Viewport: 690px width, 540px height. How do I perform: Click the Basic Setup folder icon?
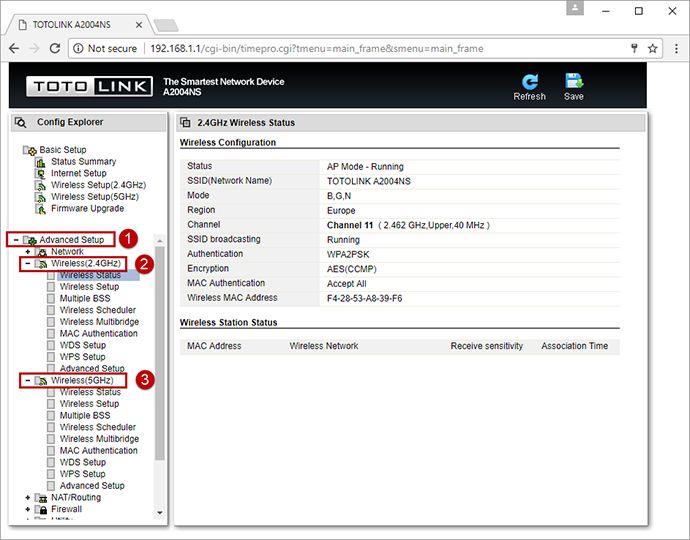[x=29, y=151]
